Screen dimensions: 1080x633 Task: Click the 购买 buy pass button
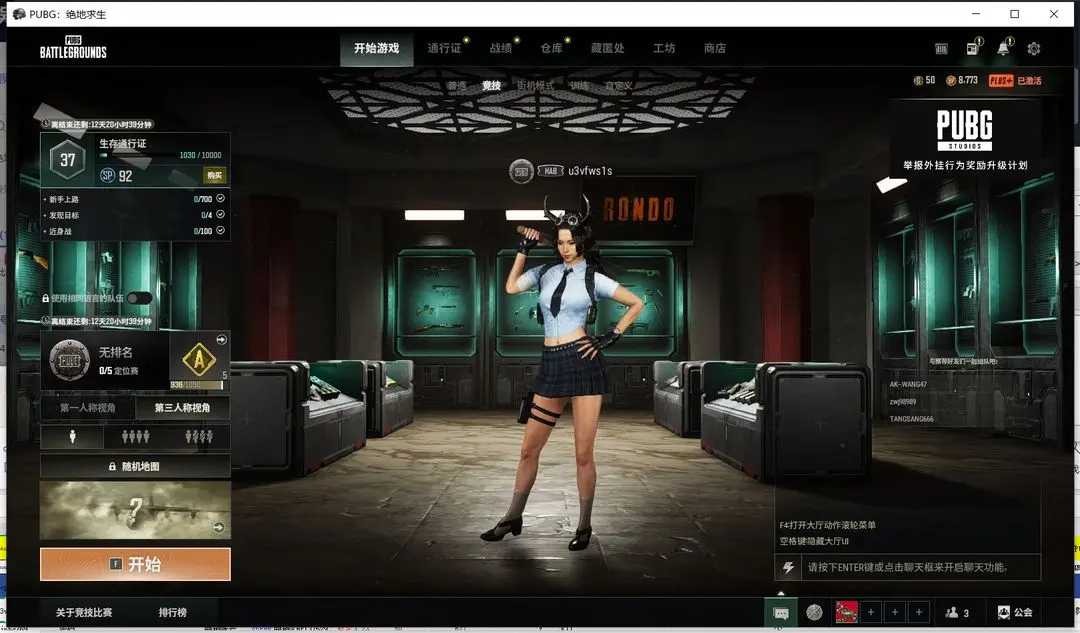click(214, 176)
